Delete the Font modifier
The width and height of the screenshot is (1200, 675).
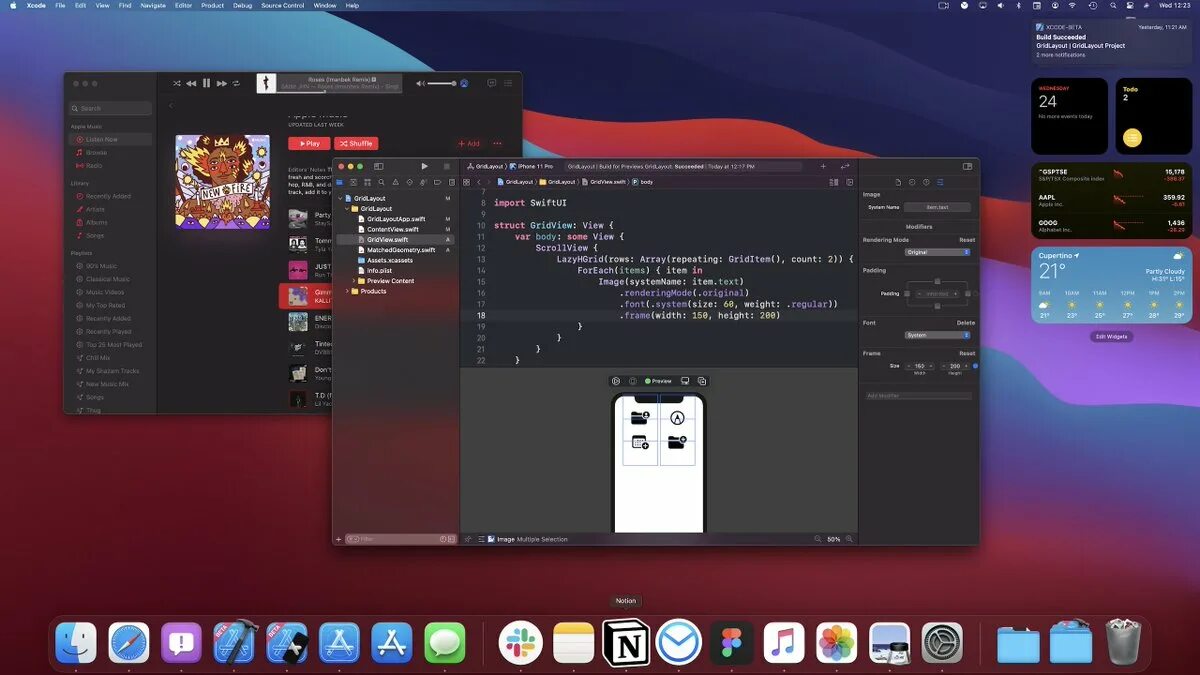[x=965, y=323]
